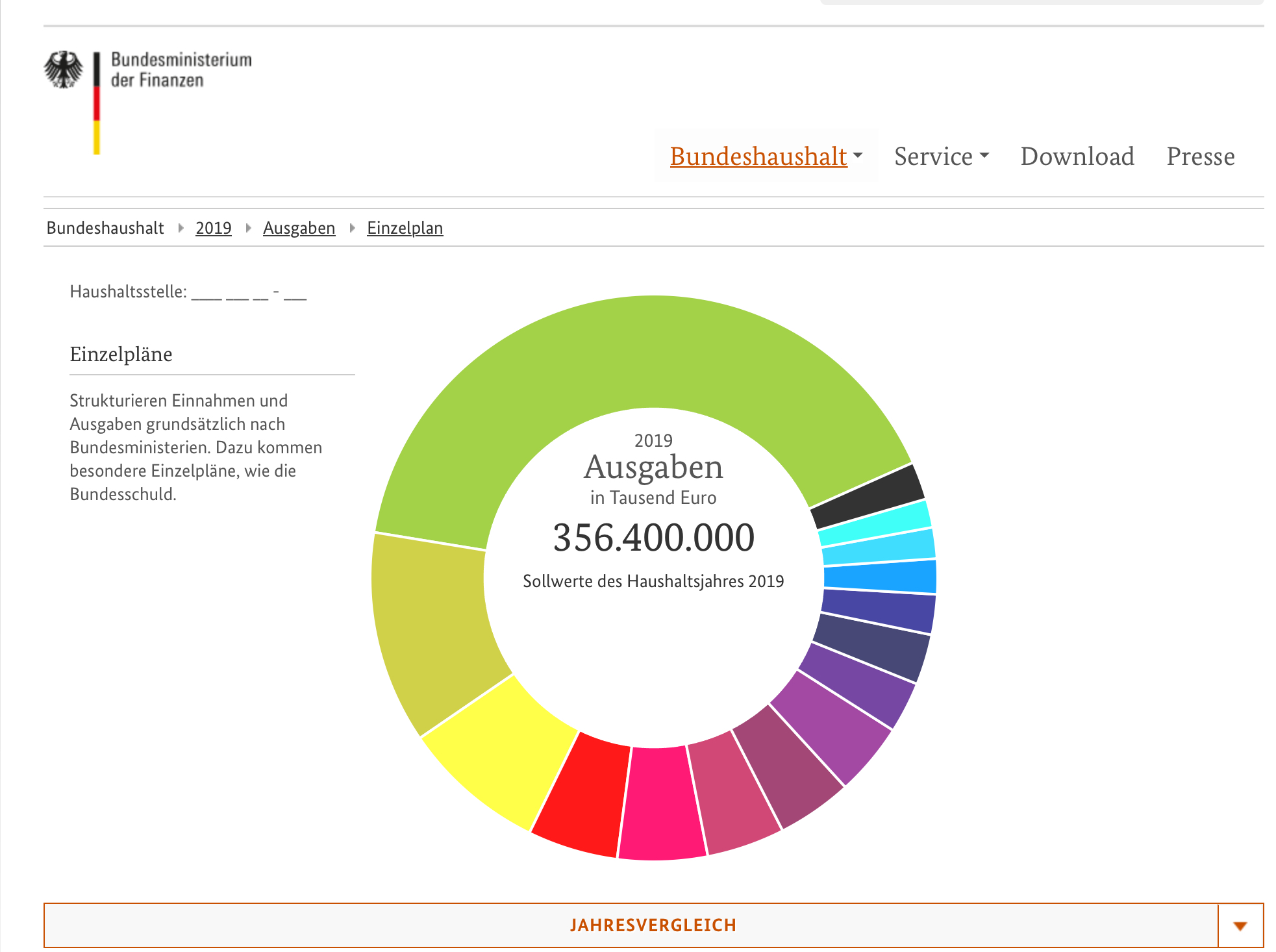Screen dimensions: 1276x952
Task: Click the medium blue chart segment
Action: click(880, 576)
